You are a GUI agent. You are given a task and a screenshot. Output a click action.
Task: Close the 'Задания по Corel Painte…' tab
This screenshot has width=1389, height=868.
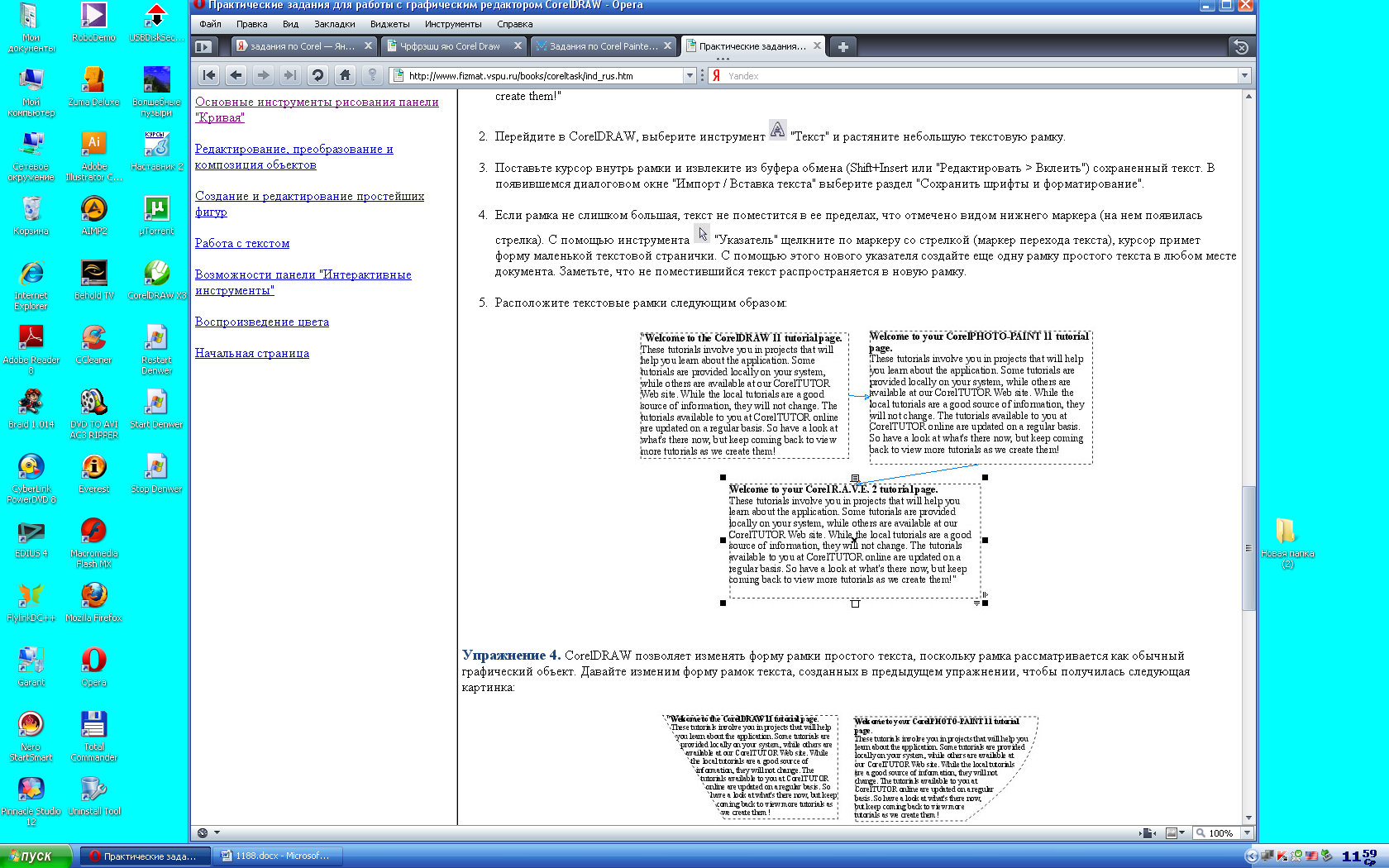tap(667, 46)
